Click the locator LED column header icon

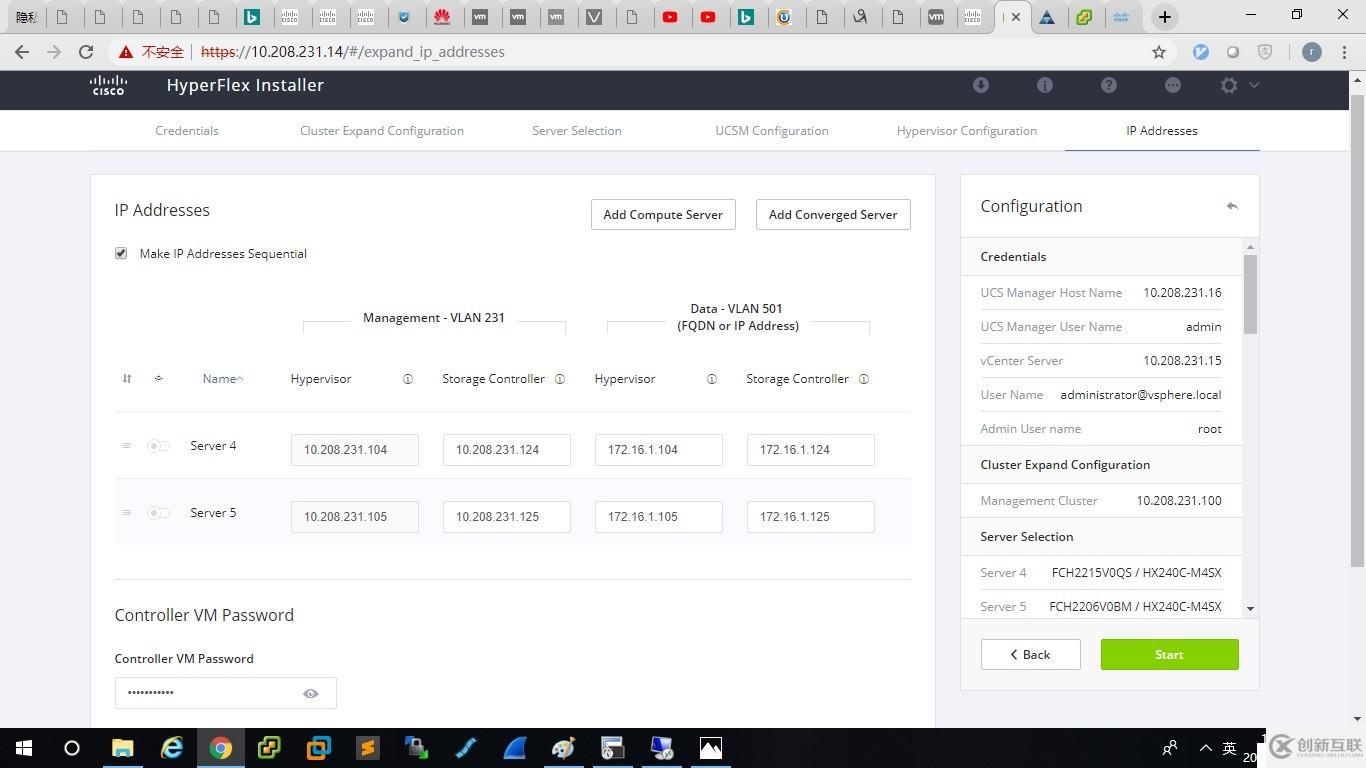158,379
